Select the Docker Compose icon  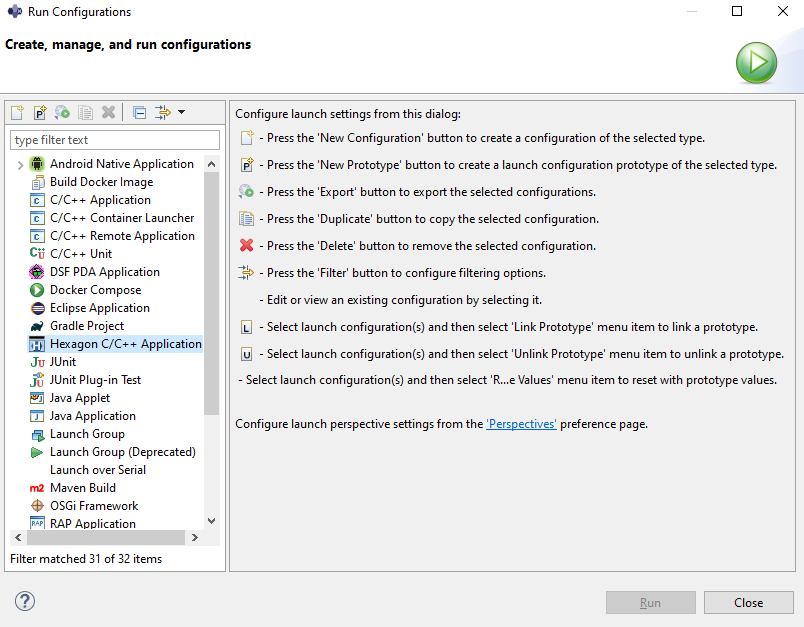point(37,290)
